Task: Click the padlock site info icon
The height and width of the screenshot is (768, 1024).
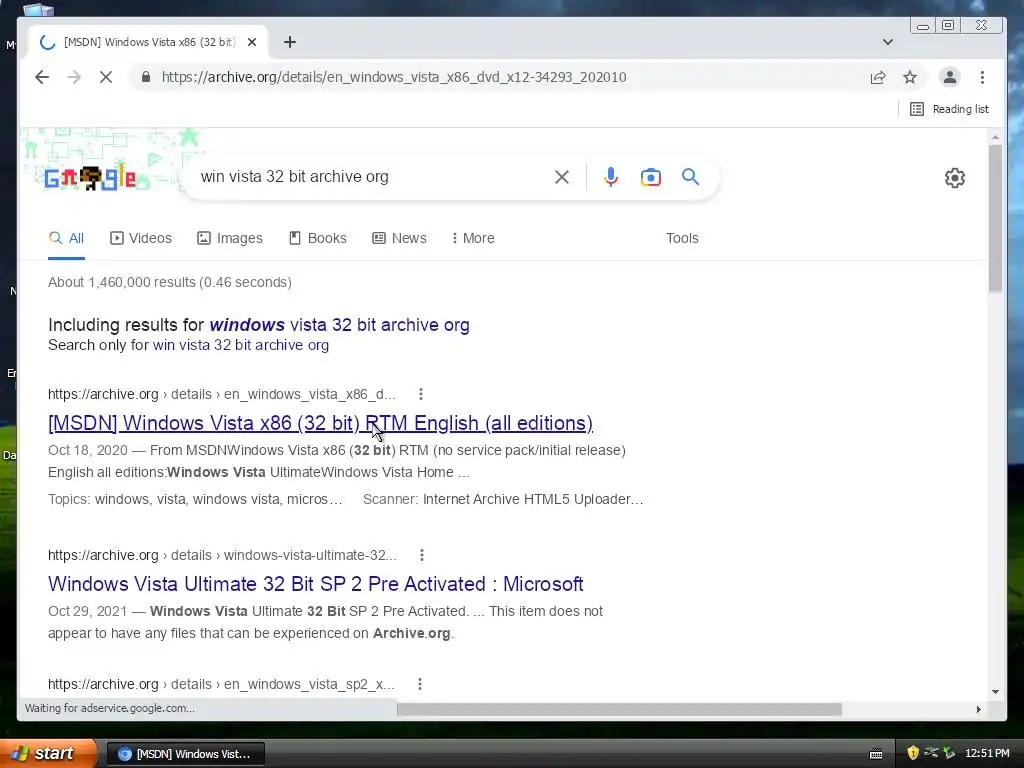Action: (146, 77)
